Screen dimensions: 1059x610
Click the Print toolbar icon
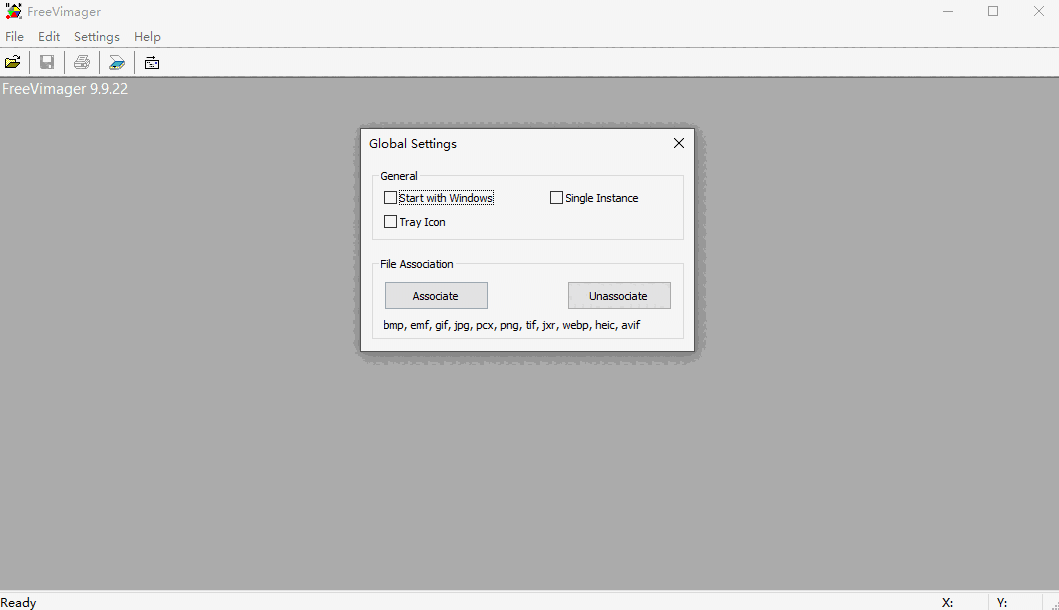(x=82, y=63)
